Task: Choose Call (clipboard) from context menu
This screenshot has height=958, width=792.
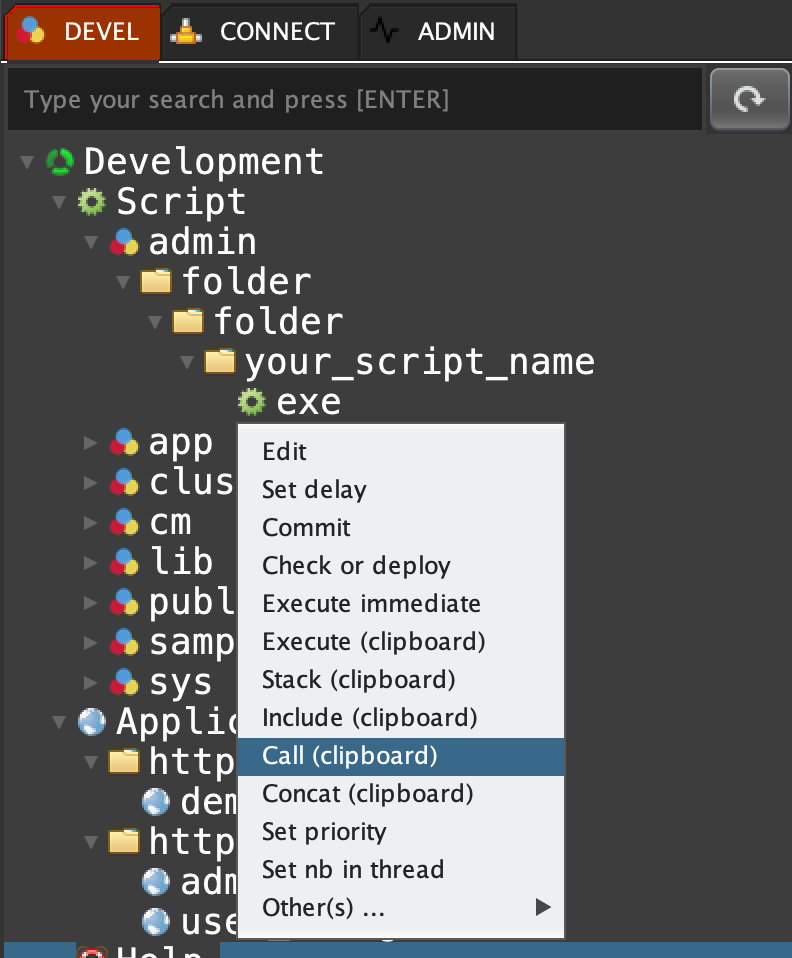Action: [350, 756]
